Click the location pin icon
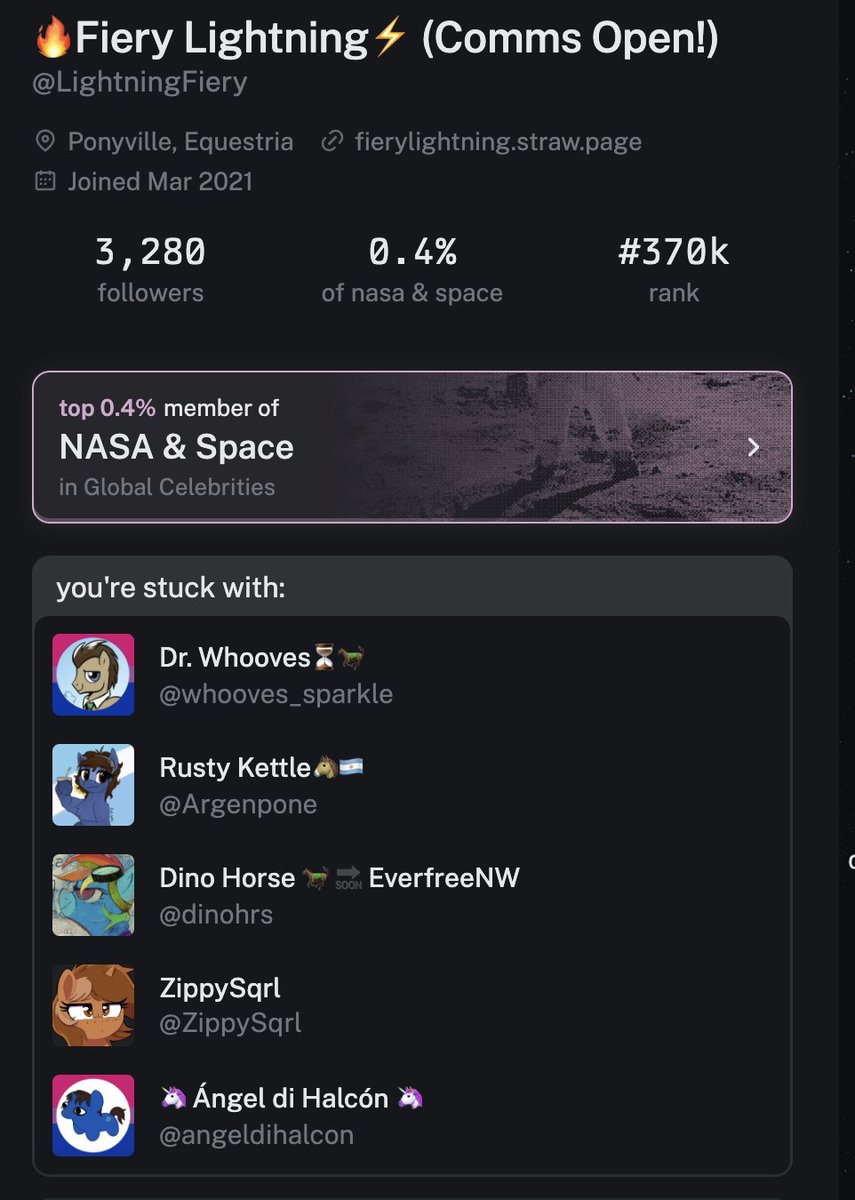Viewport: 855px width, 1200px height. (x=45, y=142)
